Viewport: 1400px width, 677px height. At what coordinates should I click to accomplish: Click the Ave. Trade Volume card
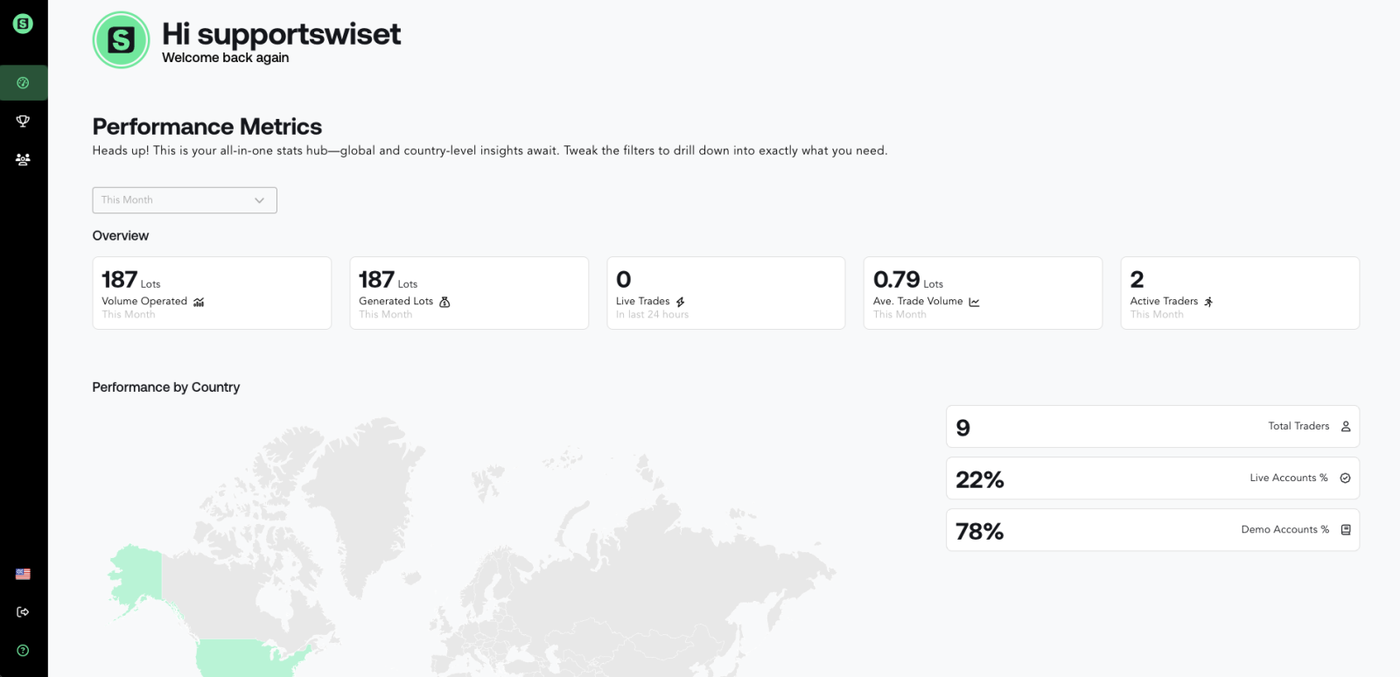[982, 293]
